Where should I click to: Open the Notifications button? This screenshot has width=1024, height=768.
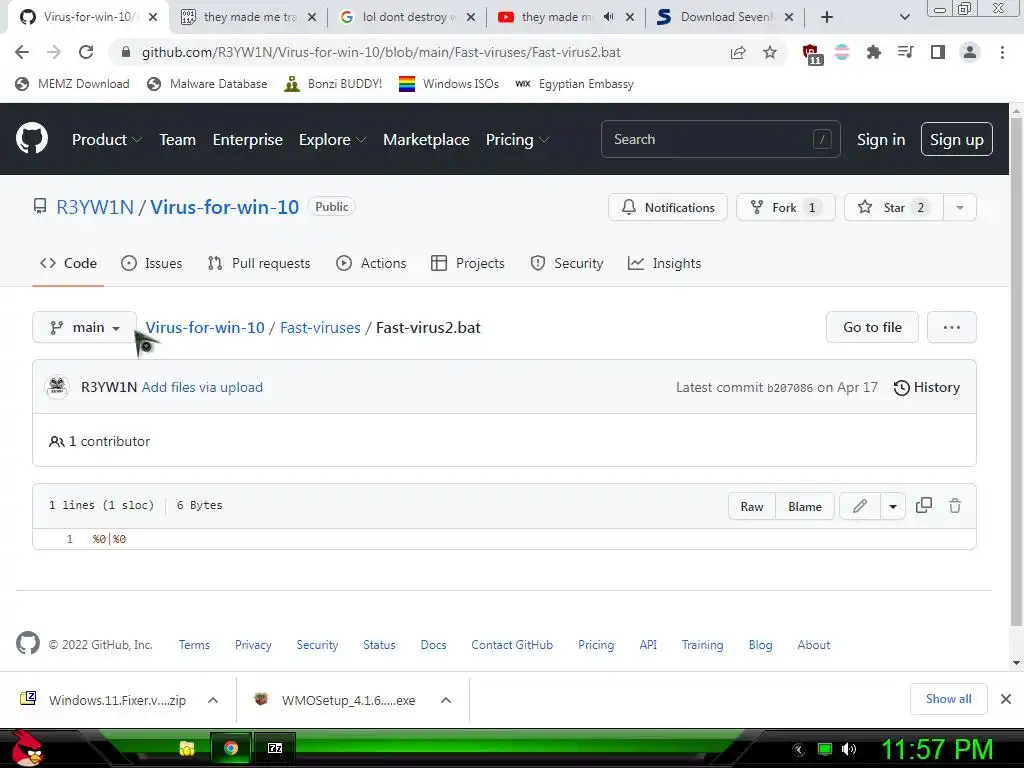[x=667, y=207]
